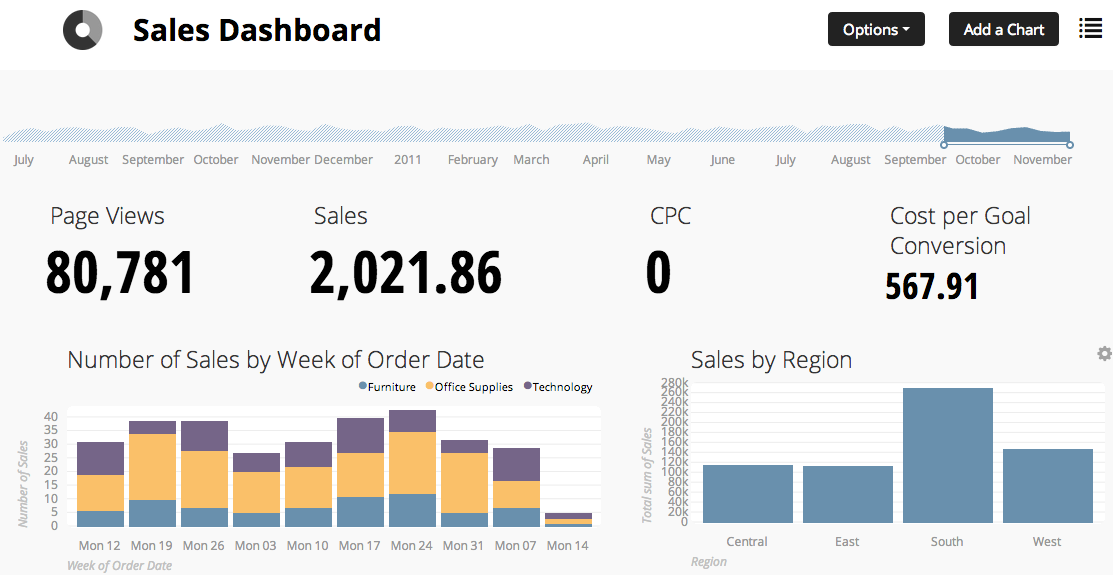
Task: Click the West region bar
Action: pyautogui.click(x=1047, y=485)
